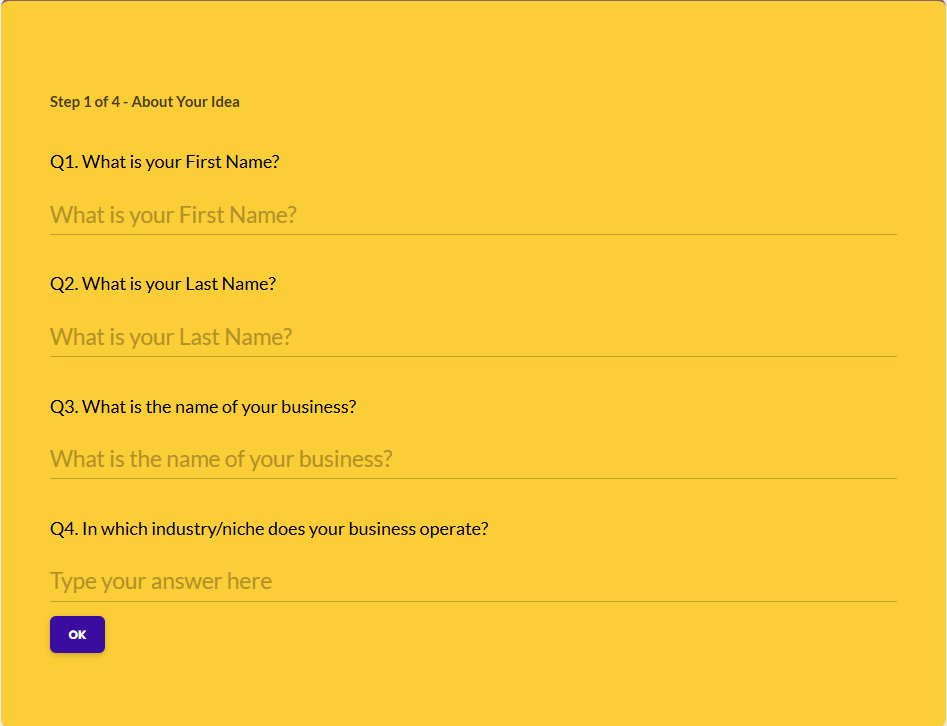Focus the Last Name text field
947x726 pixels.
[473, 337]
